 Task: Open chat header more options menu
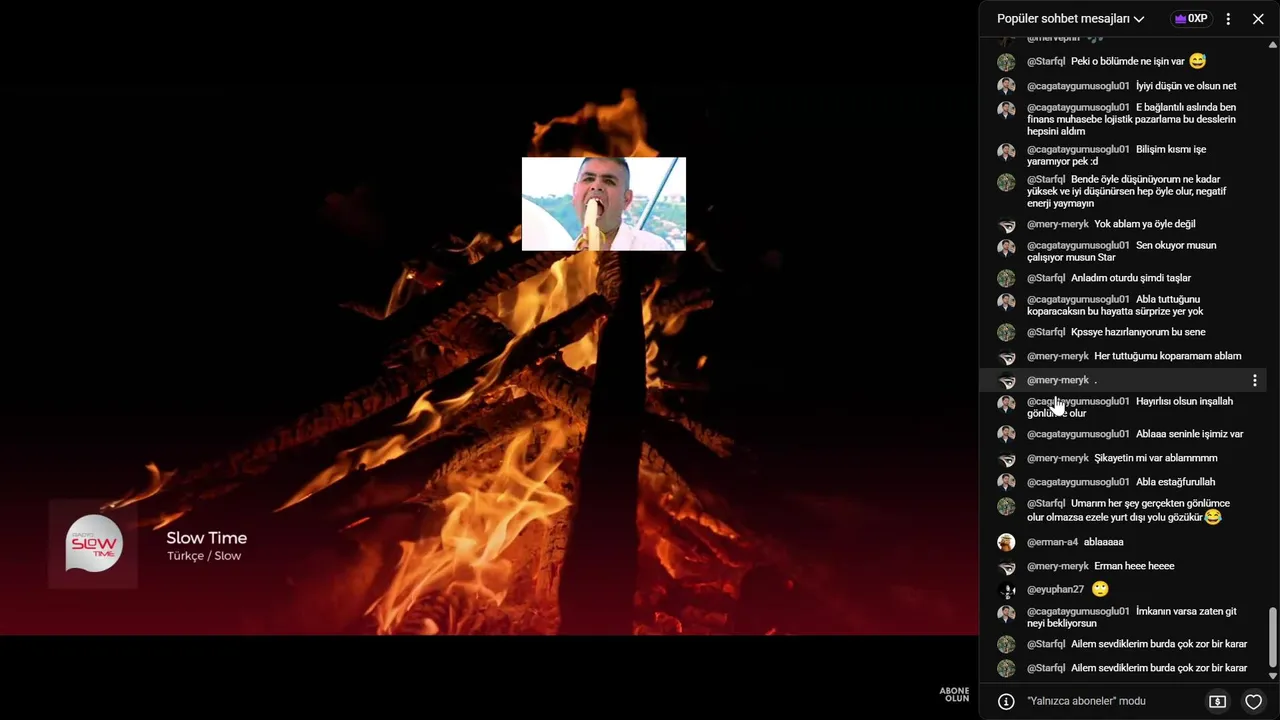pos(1228,19)
